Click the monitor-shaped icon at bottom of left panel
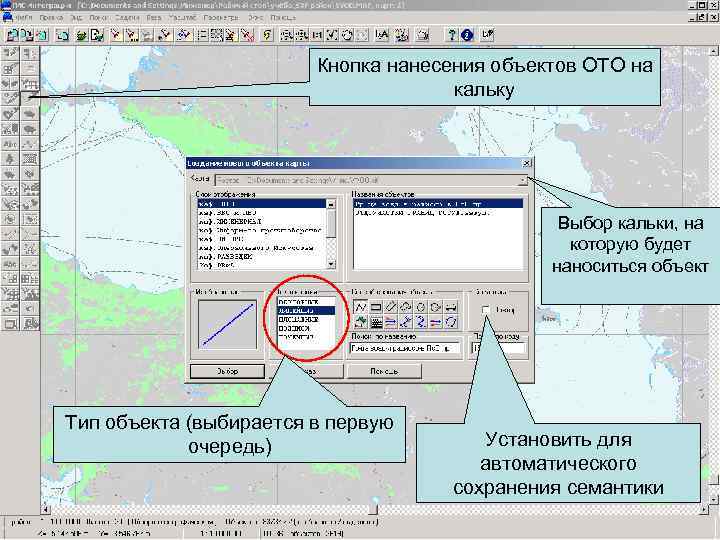 [x=10, y=324]
